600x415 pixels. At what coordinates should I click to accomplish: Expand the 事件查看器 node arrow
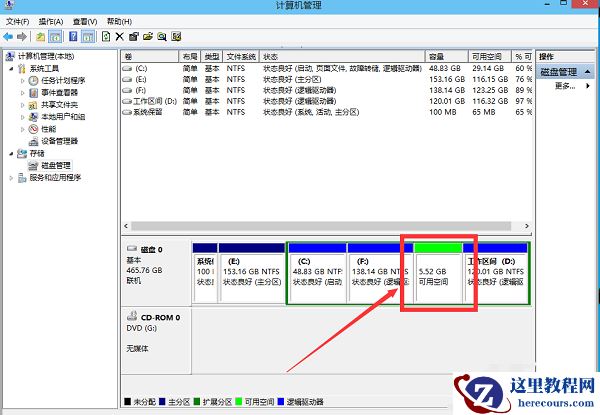click(x=23, y=93)
